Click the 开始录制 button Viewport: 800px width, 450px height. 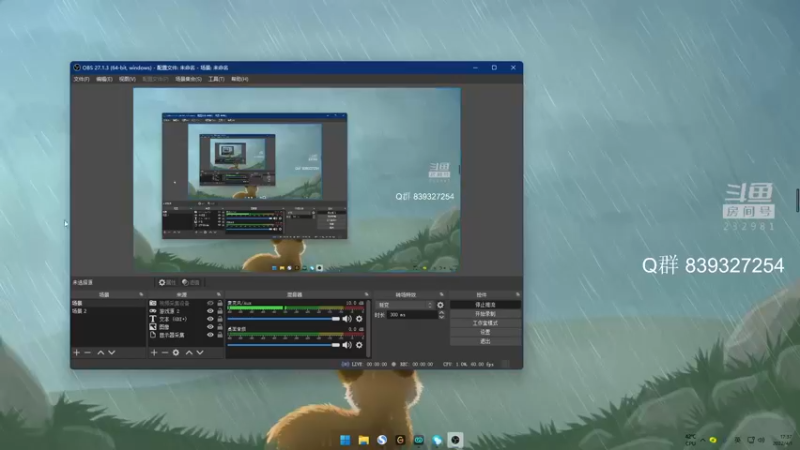point(485,314)
